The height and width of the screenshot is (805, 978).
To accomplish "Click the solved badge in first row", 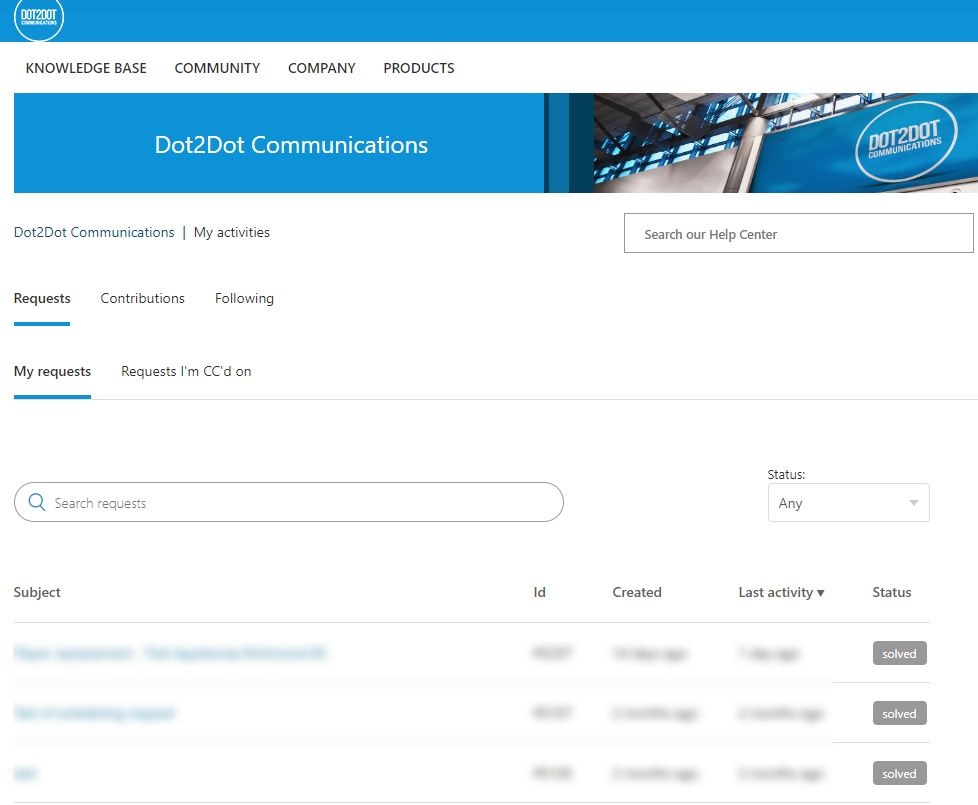I will coord(899,653).
